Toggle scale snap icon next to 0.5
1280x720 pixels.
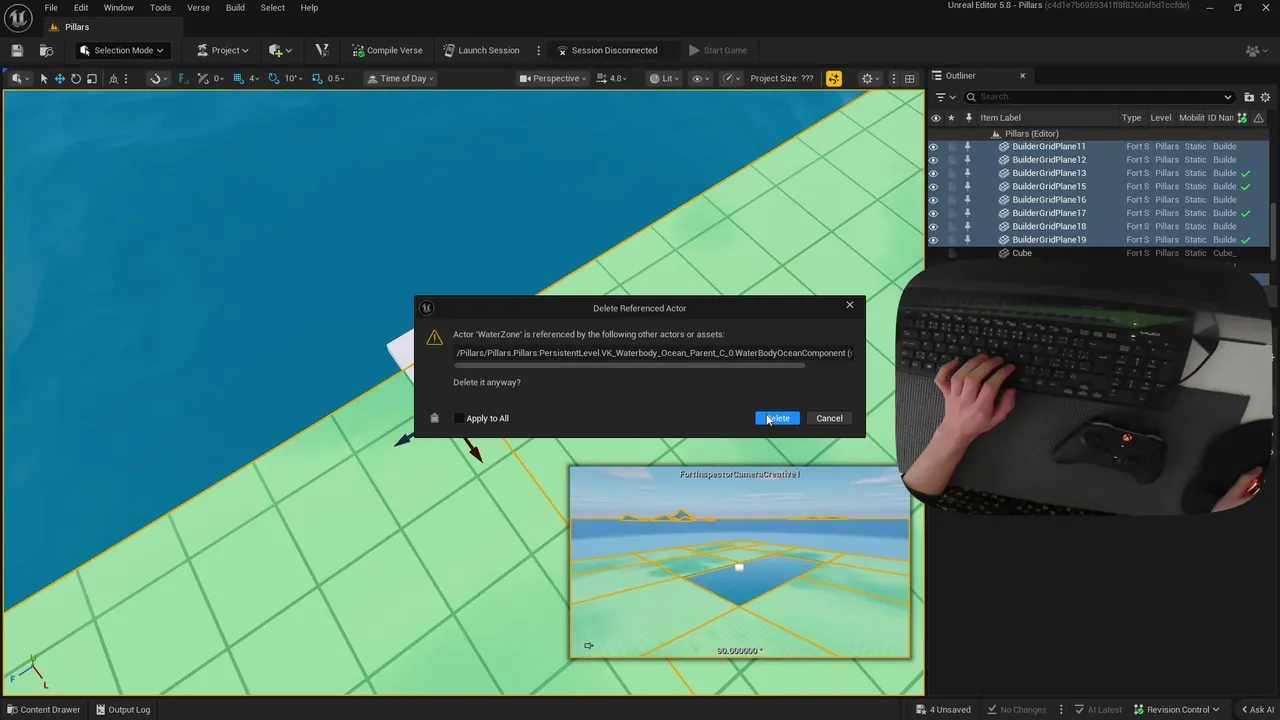[x=318, y=78]
